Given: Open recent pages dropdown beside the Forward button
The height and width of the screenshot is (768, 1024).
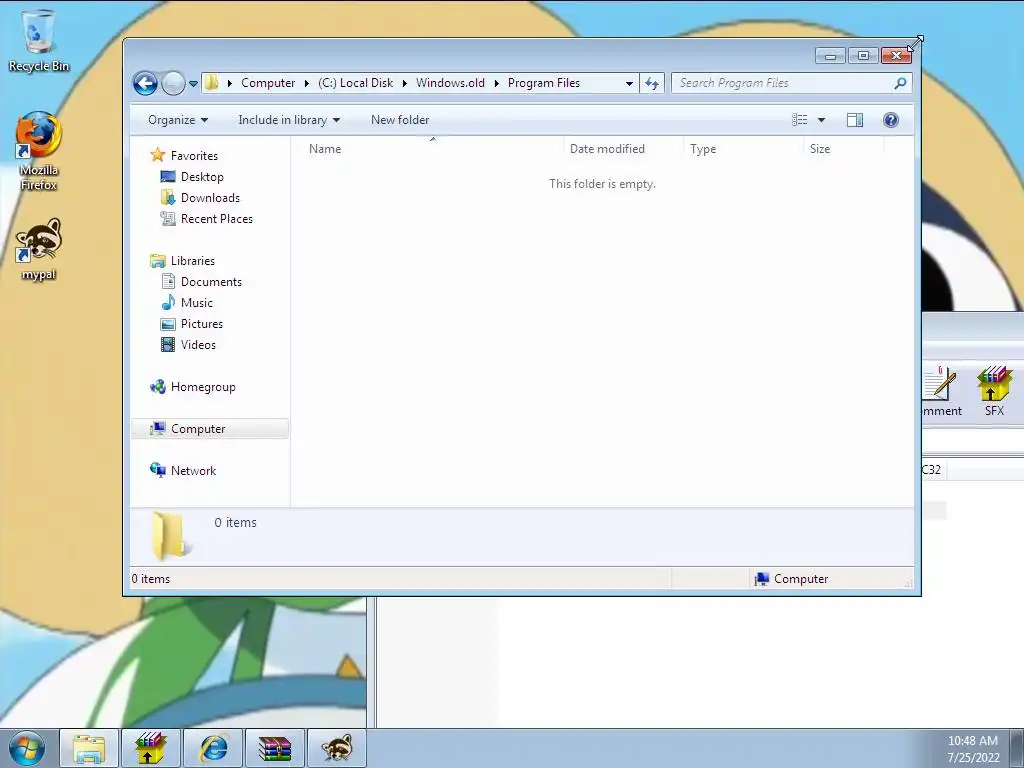Looking at the screenshot, I should click(193, 84).
